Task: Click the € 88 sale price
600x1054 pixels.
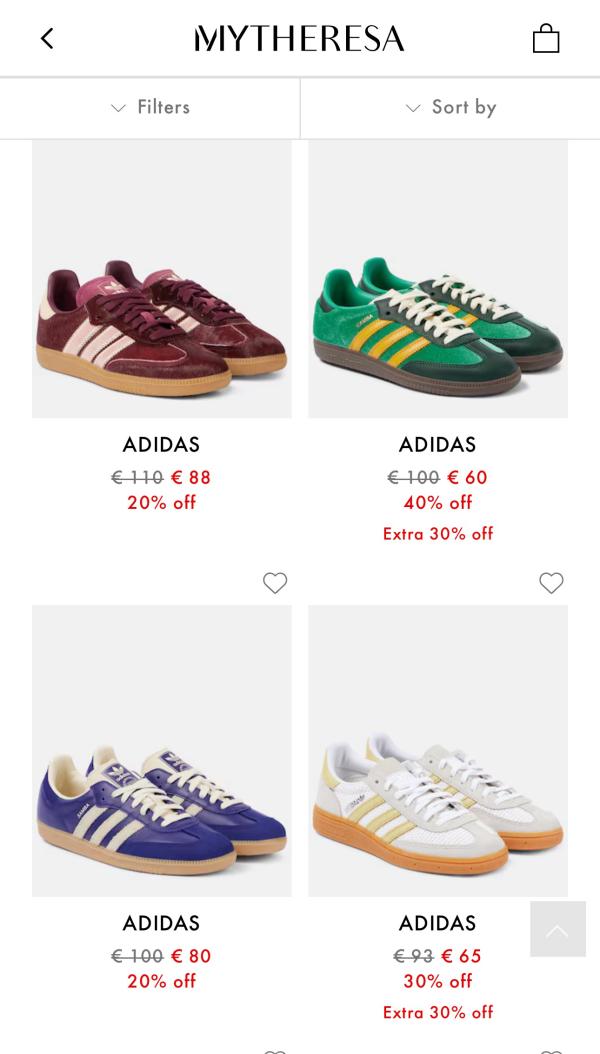Action: point(191,477)
